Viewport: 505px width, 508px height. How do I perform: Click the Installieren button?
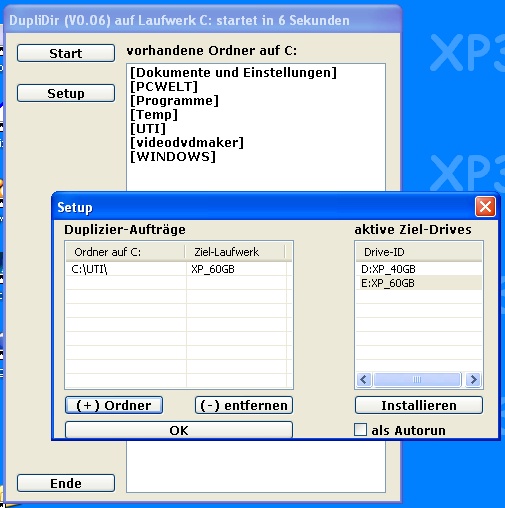pos(419,405)
